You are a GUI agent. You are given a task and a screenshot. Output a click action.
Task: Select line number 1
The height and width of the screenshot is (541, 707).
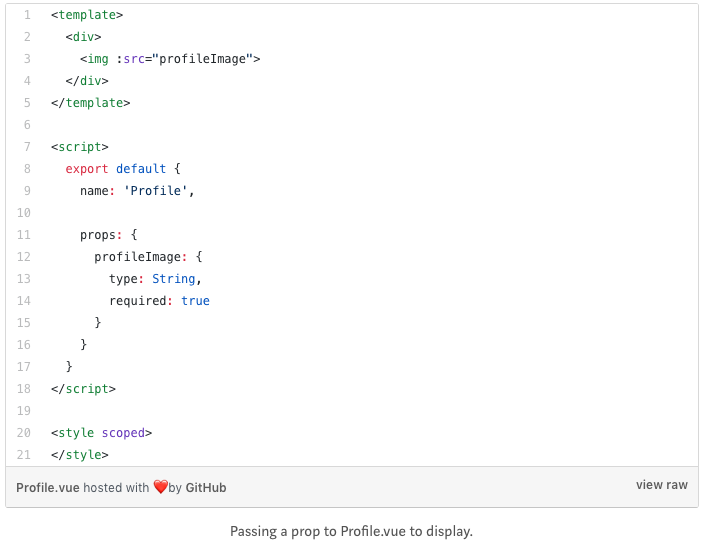27,15
